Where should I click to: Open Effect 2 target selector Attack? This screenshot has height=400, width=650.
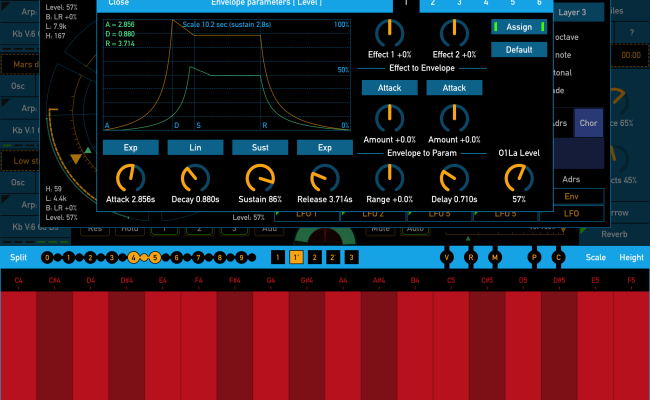click(x=454, y=88)
